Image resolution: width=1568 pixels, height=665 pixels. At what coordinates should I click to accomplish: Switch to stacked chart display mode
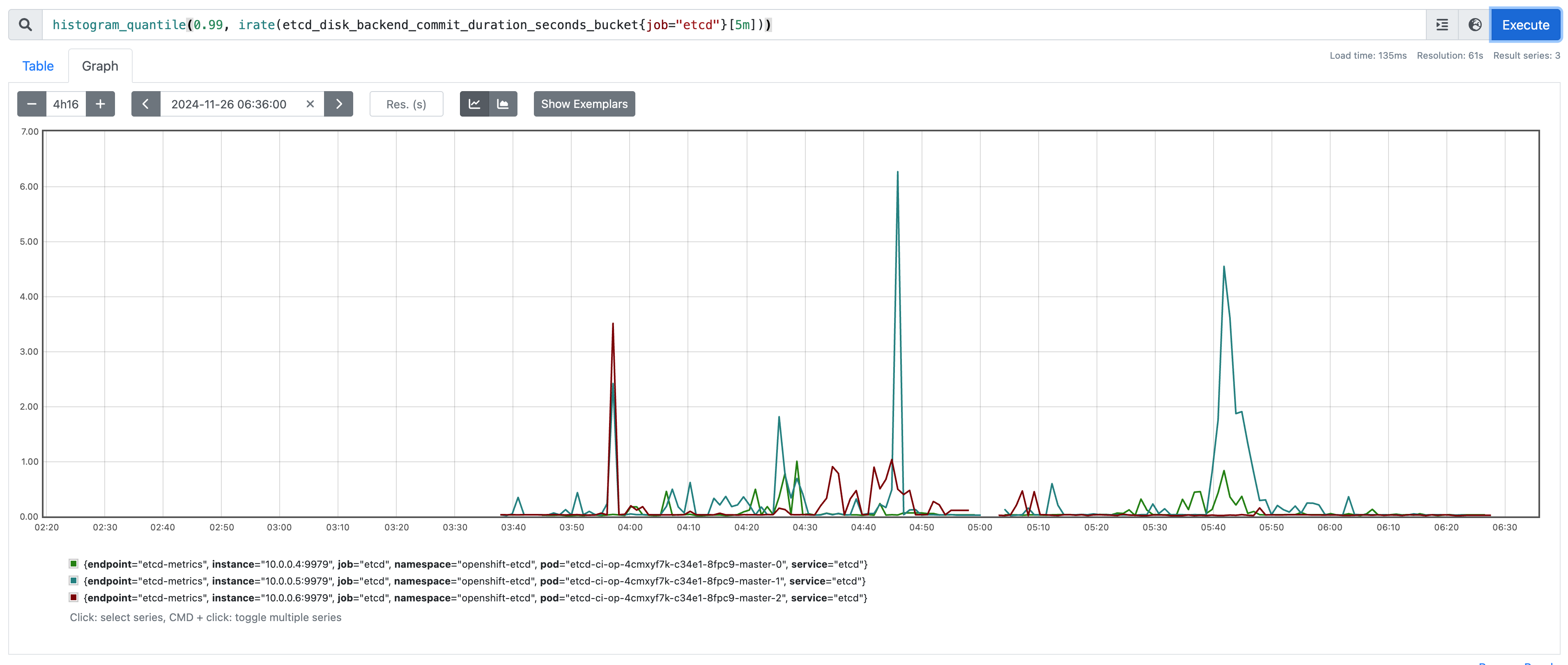503,104
